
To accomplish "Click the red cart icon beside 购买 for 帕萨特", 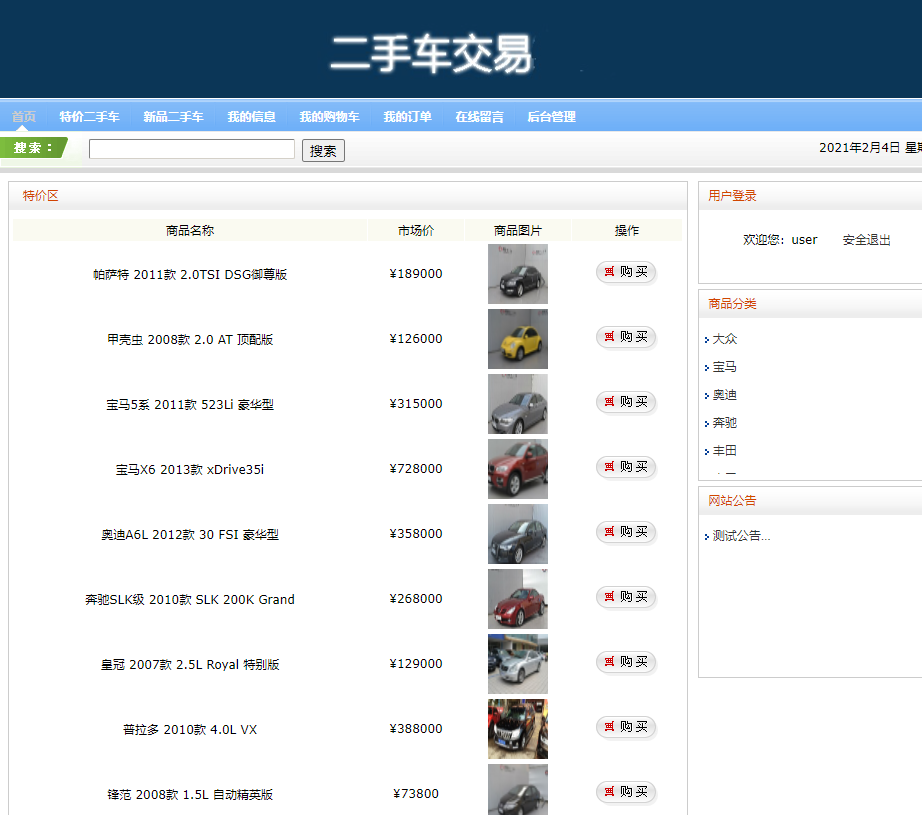I will [x=612, y=271].
